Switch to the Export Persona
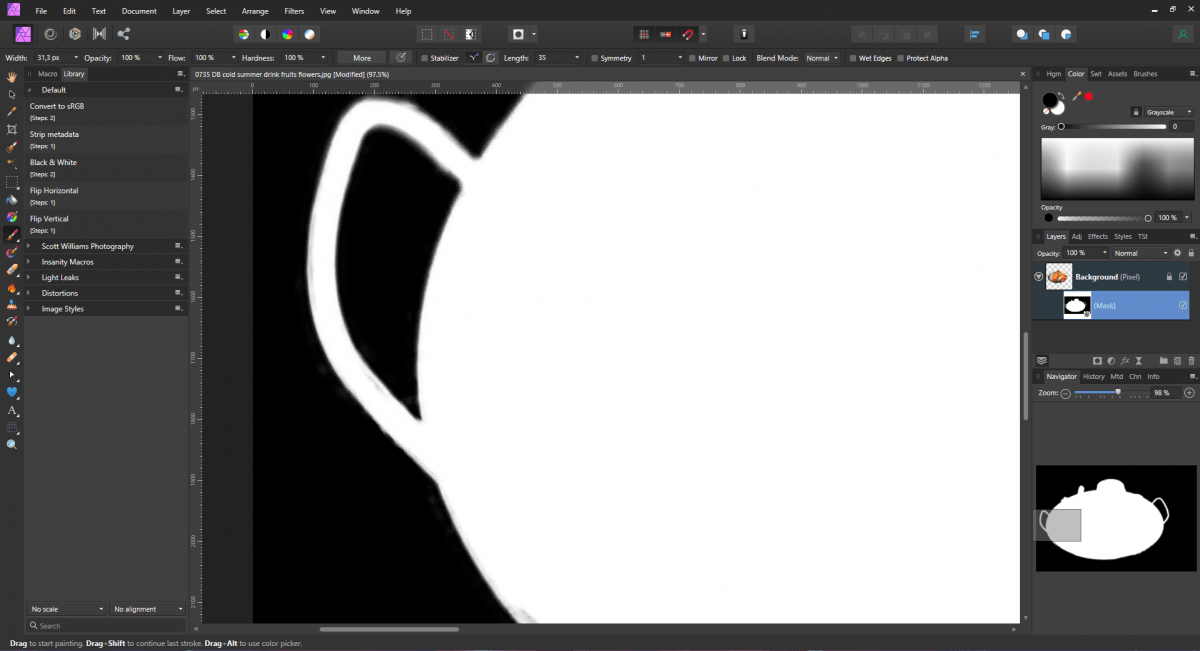 pos(124,33)
